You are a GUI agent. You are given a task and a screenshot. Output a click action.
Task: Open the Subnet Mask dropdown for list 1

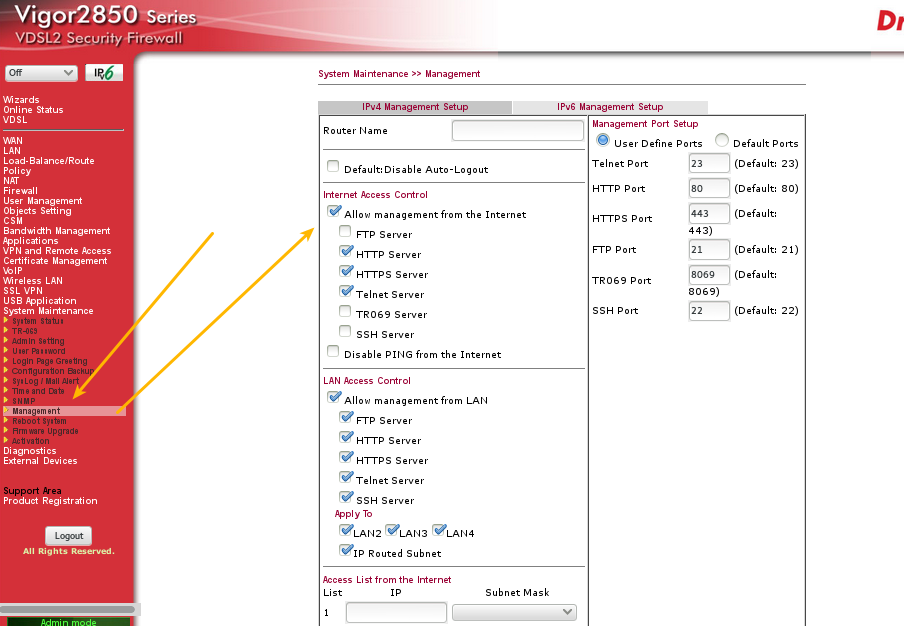(x=514, y=612)
